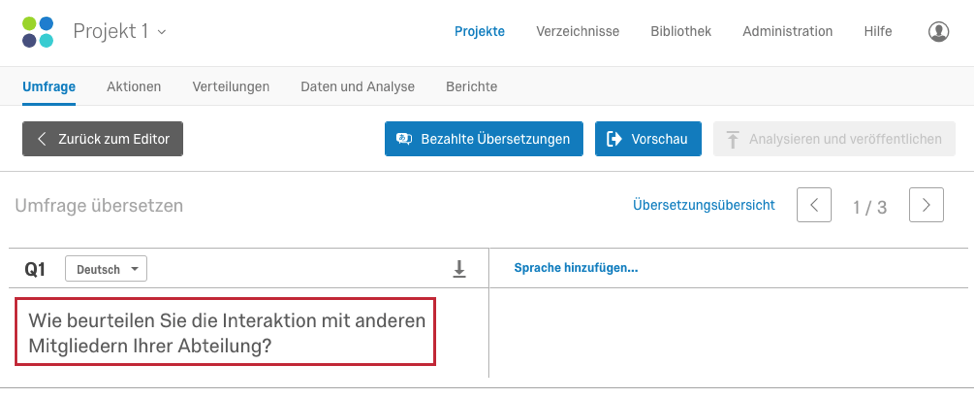Go to next question with right chevron
This screenshot has height=400, width=974.
[x=926, y=205]
